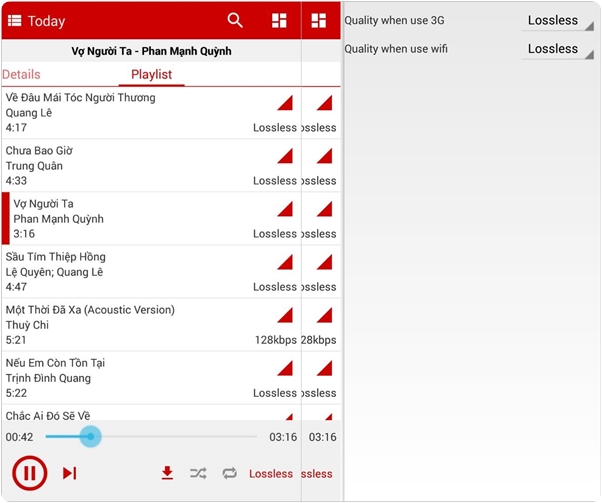Expand quality options for Về Đâu Mái Tóc Người Thương

(285, 103)
